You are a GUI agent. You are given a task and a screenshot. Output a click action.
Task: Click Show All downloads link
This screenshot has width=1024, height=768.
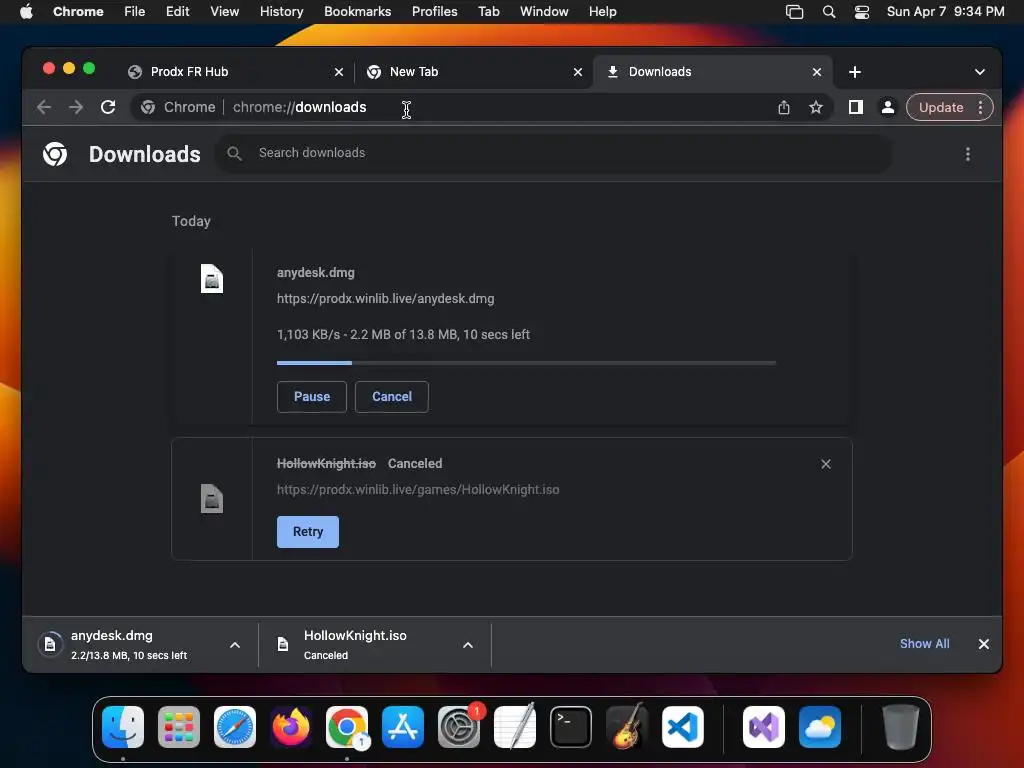coord(924,644)
